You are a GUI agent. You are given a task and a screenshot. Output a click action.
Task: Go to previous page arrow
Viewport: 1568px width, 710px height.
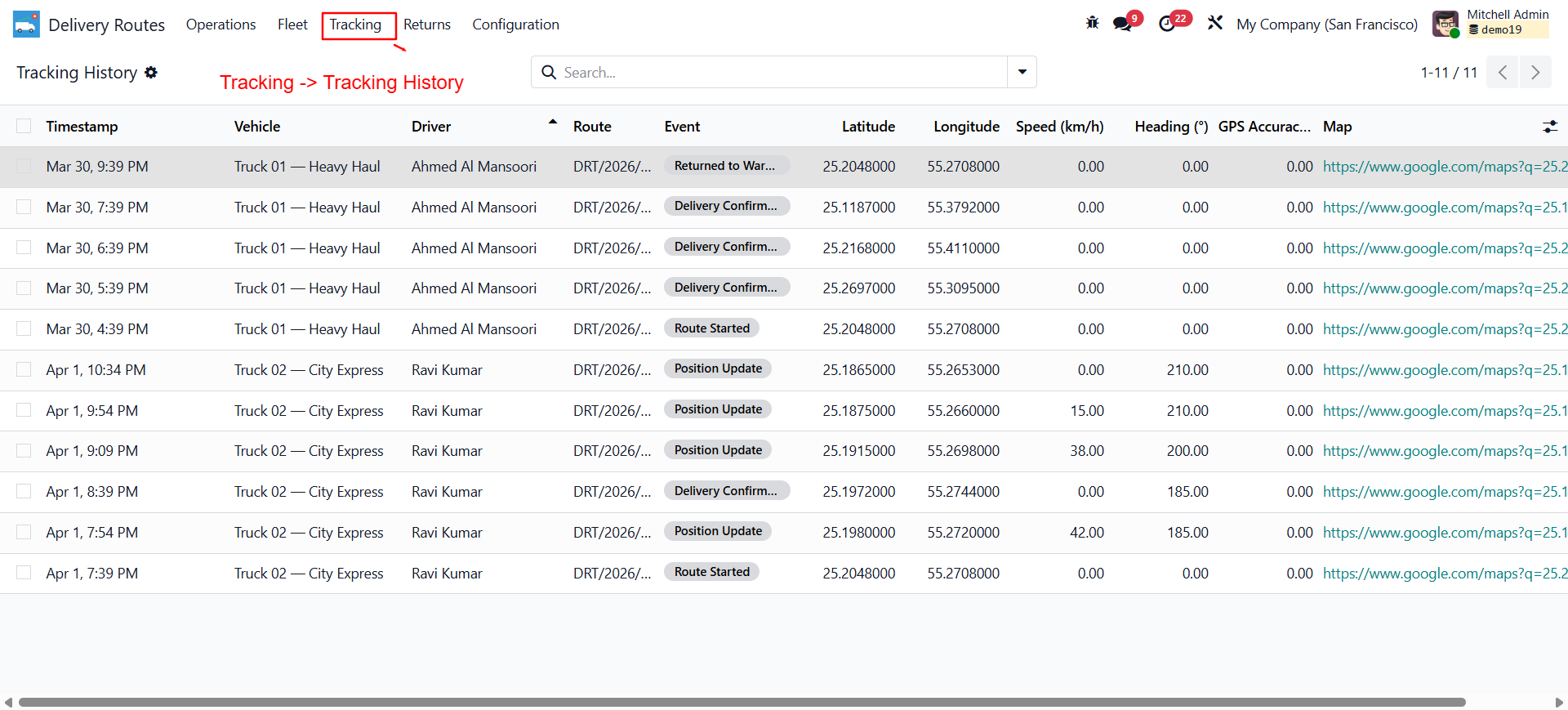[x=1502, y=72]
